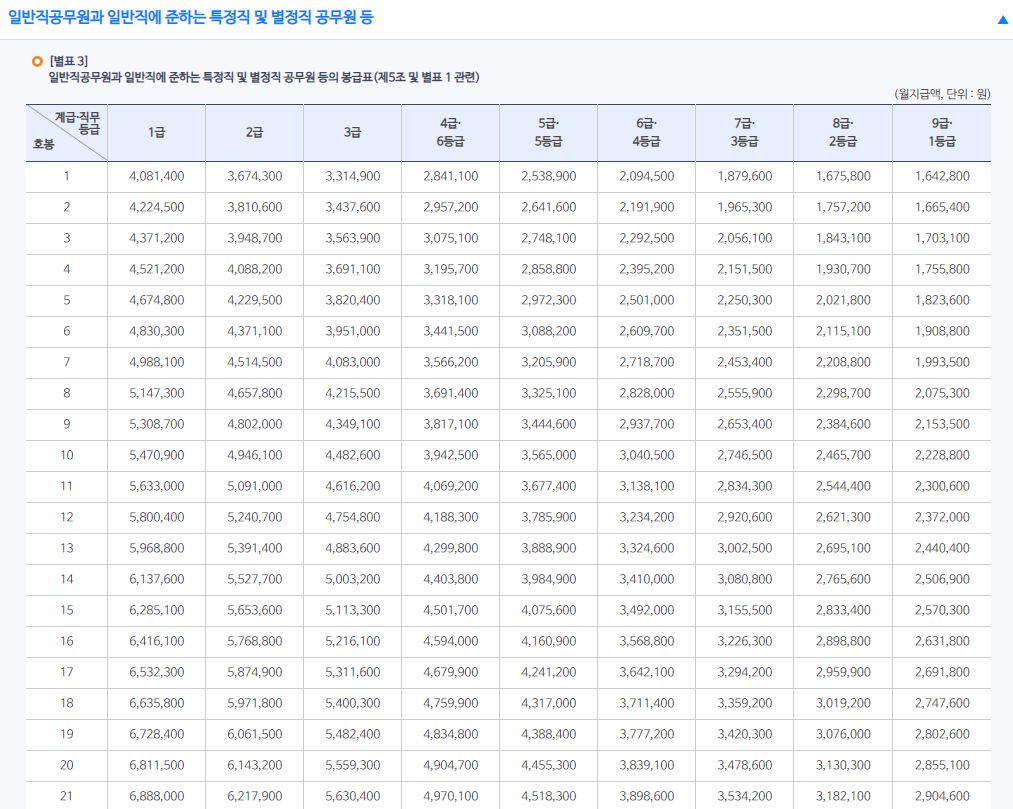Click the 계급·직무등급 / 호봉 corner header cell
Screen dimensions: 1013x809
coord(67,133)
